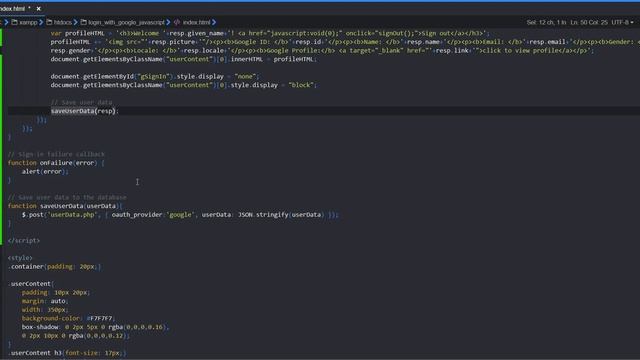Click the 'function onFailure(error)' line

tap(56, 163)
